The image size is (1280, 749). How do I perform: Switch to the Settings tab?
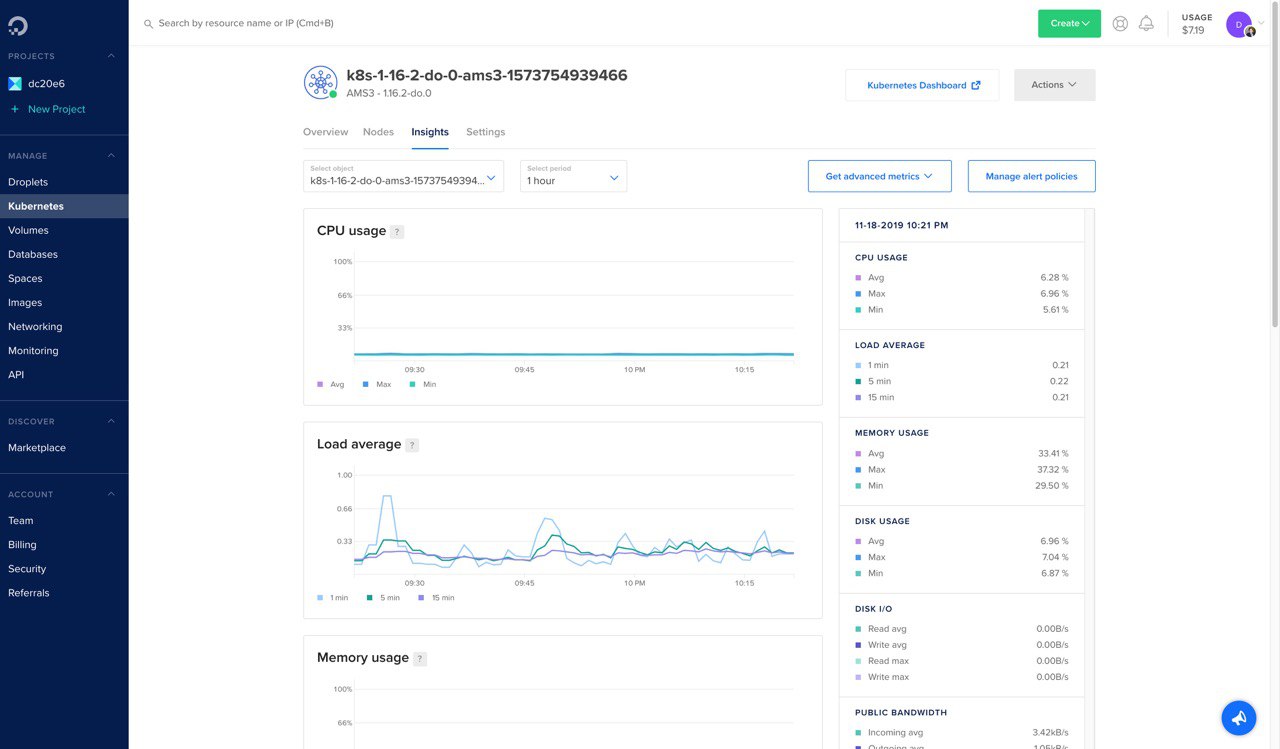[485, 132]
